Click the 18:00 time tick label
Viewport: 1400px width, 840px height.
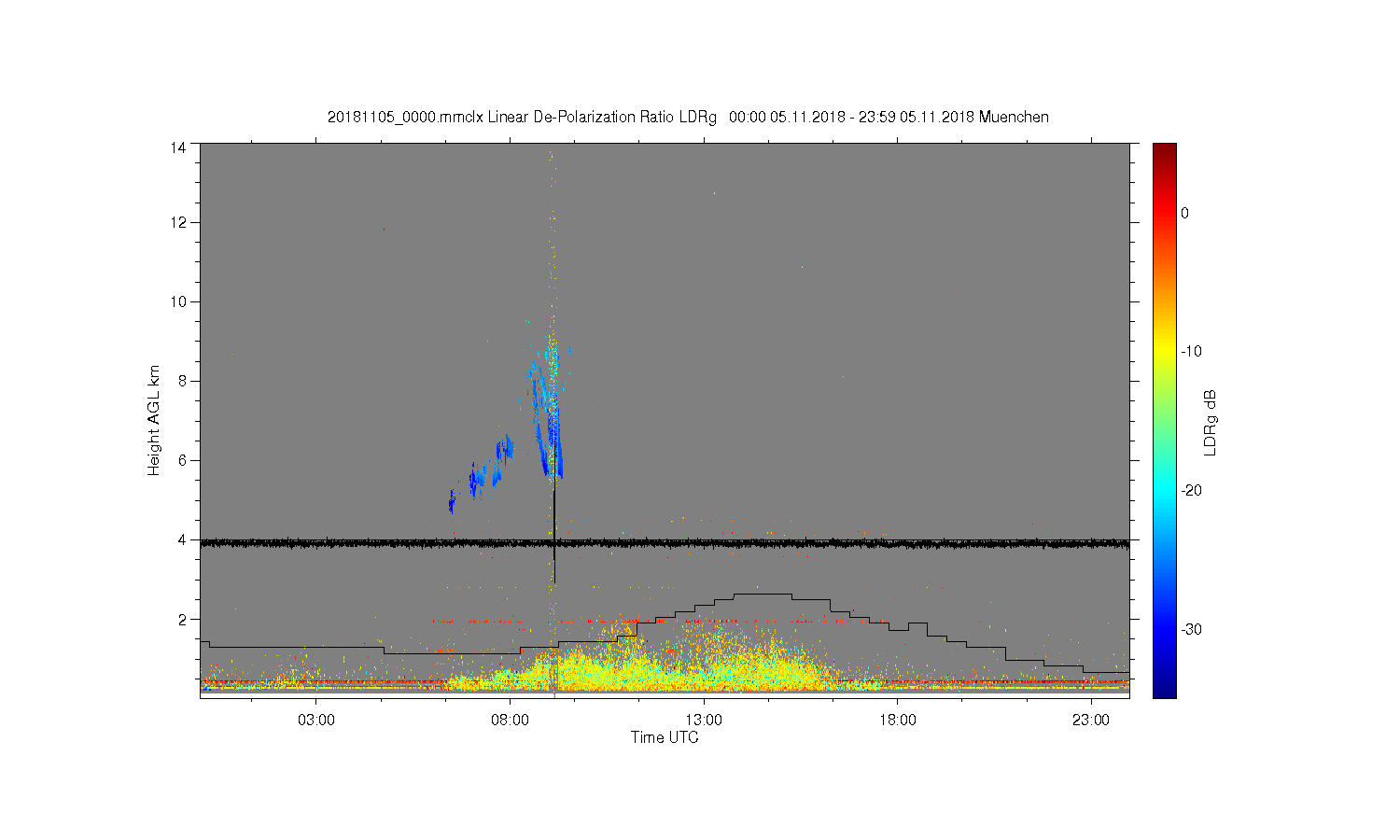point(898,721)
